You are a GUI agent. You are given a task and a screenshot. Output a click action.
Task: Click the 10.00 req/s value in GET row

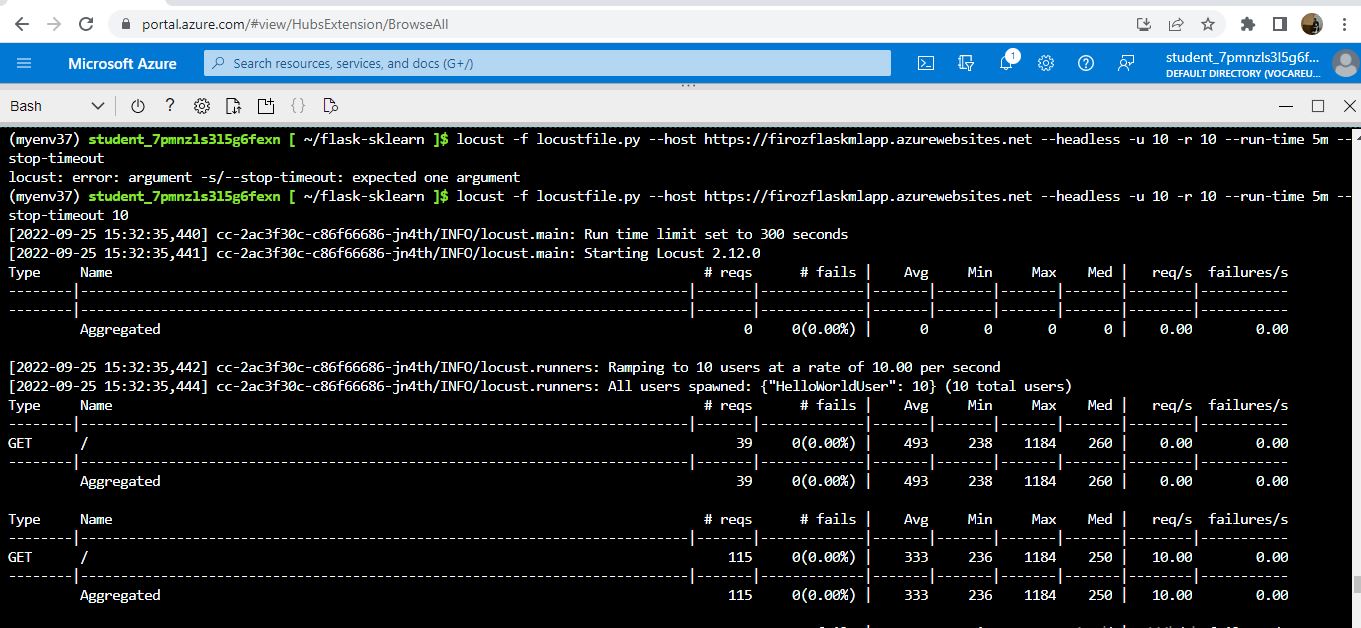1172,557
